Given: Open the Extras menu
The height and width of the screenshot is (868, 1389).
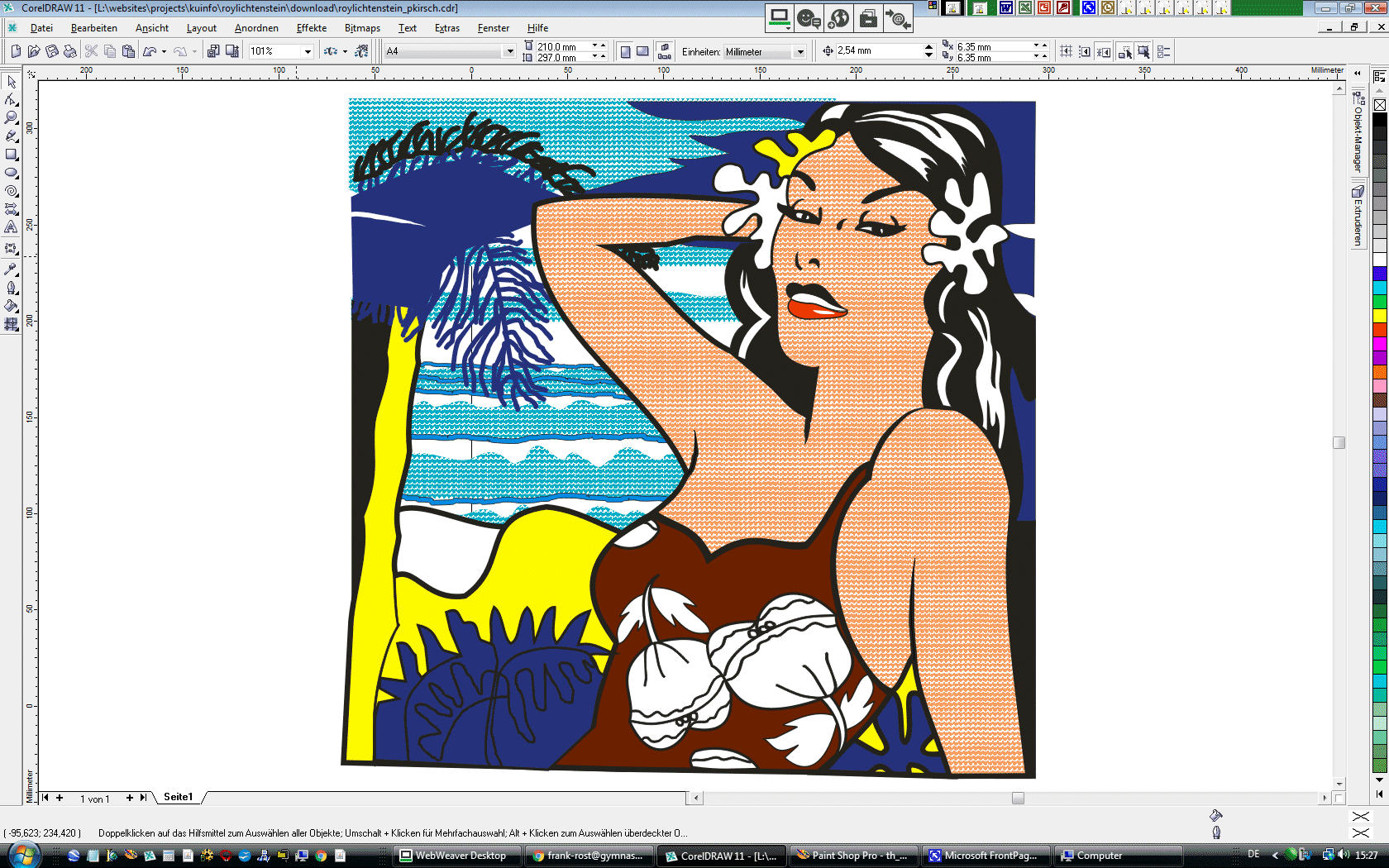Looking at the screenshot, I should tap(447, 28).
